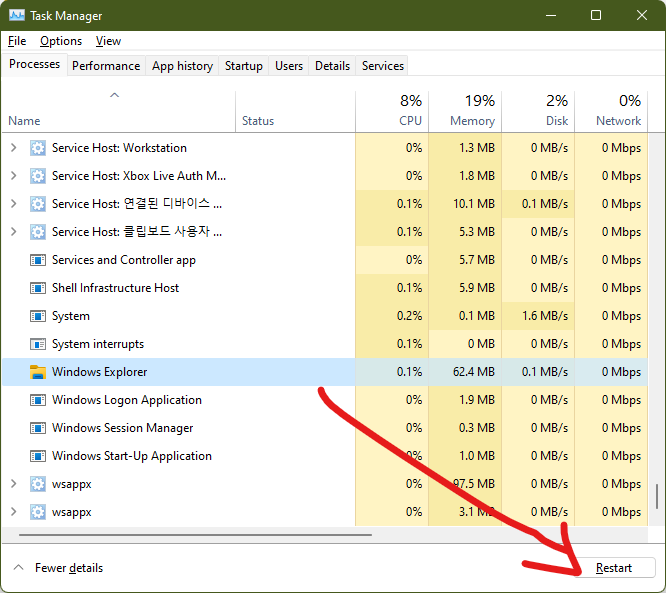Go to the Services tab
Image resolution: width=666 pixels, height=593 pixels.
coord(383,66)
